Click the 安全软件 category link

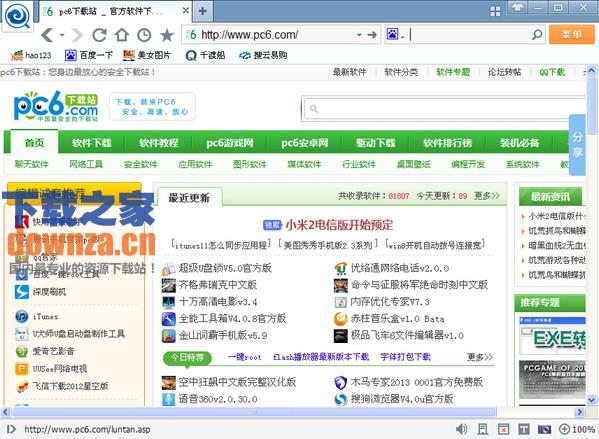(x=141, y=164)
